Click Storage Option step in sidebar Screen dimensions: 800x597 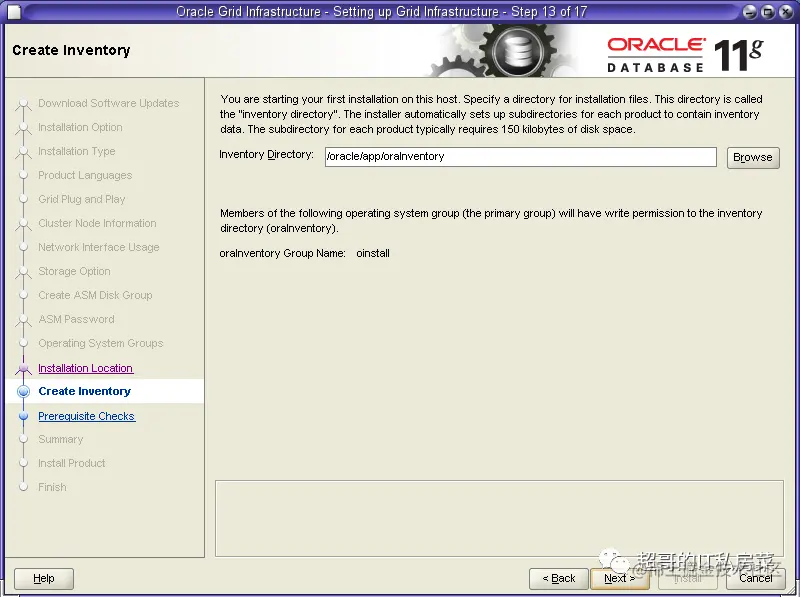coord(74,271)
